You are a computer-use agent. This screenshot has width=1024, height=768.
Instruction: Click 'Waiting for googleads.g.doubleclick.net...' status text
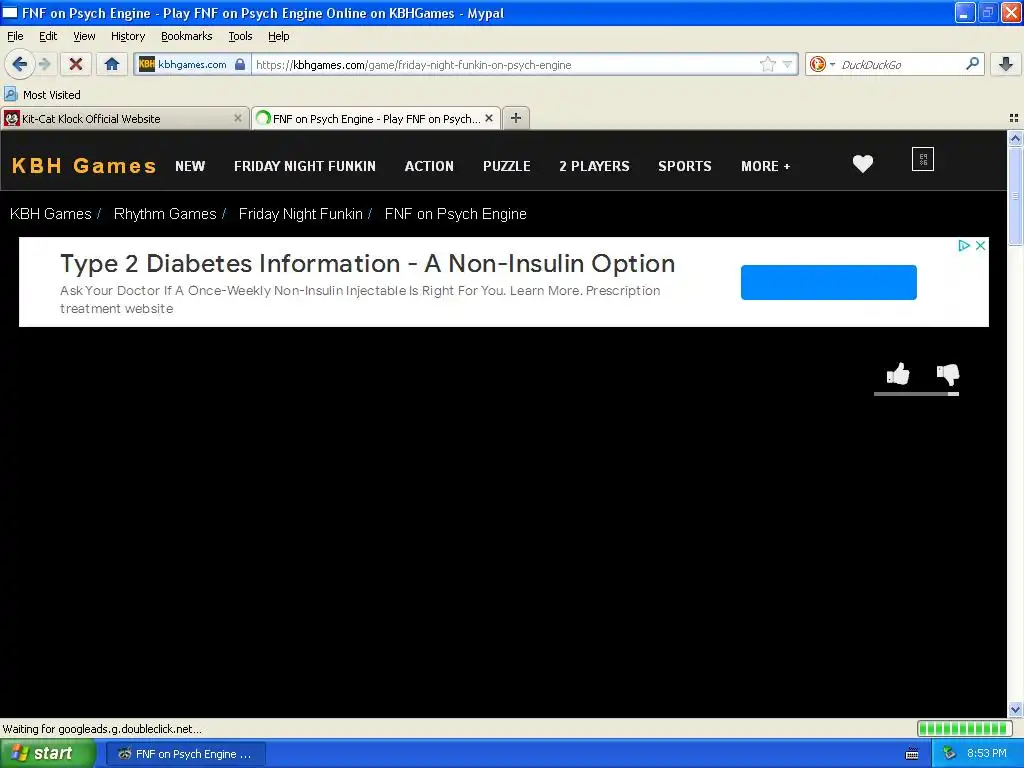click(102, 729)
